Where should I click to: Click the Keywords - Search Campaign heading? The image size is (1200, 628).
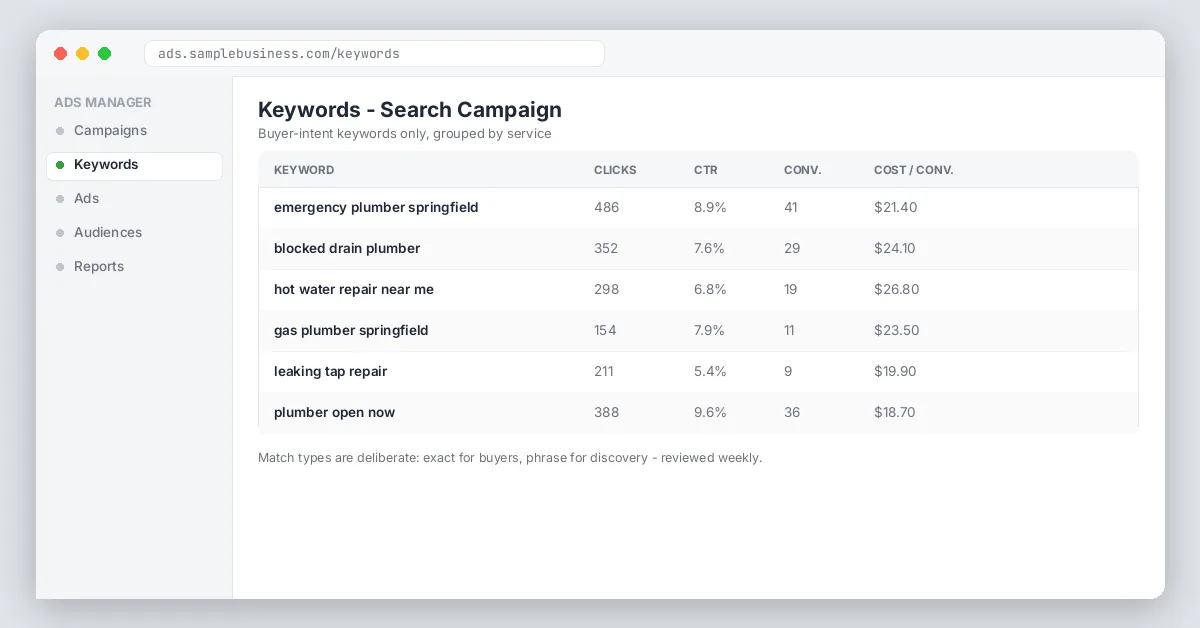point(410,110)
